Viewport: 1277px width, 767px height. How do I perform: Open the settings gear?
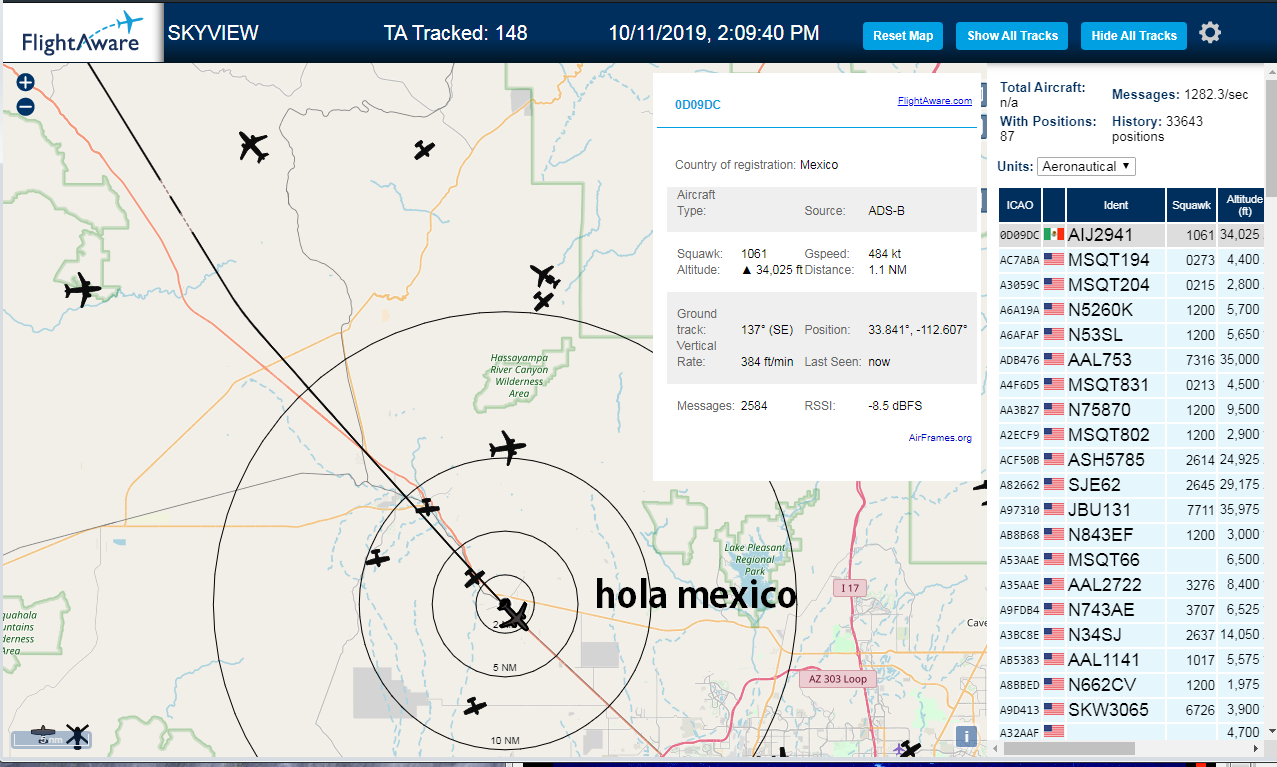click(1210, 33)
